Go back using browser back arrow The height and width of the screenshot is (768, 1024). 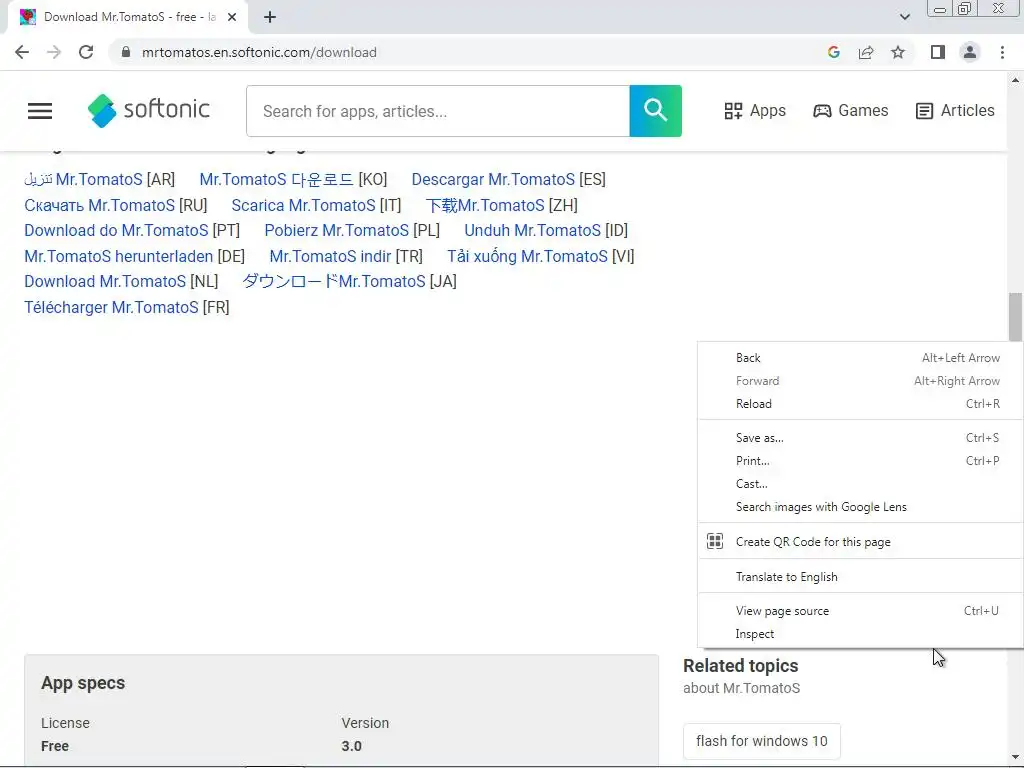click(22, 52)
